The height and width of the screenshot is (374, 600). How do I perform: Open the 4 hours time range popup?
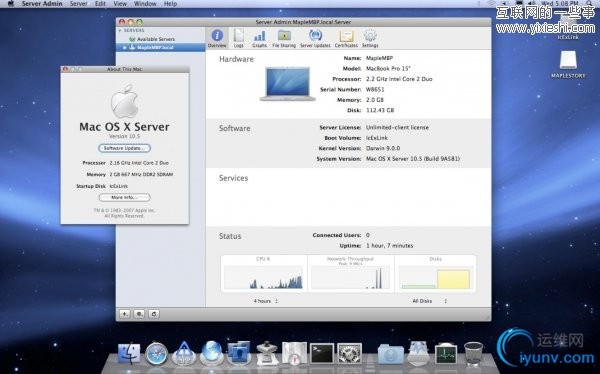pyautogui.click(x=266, y=301)
